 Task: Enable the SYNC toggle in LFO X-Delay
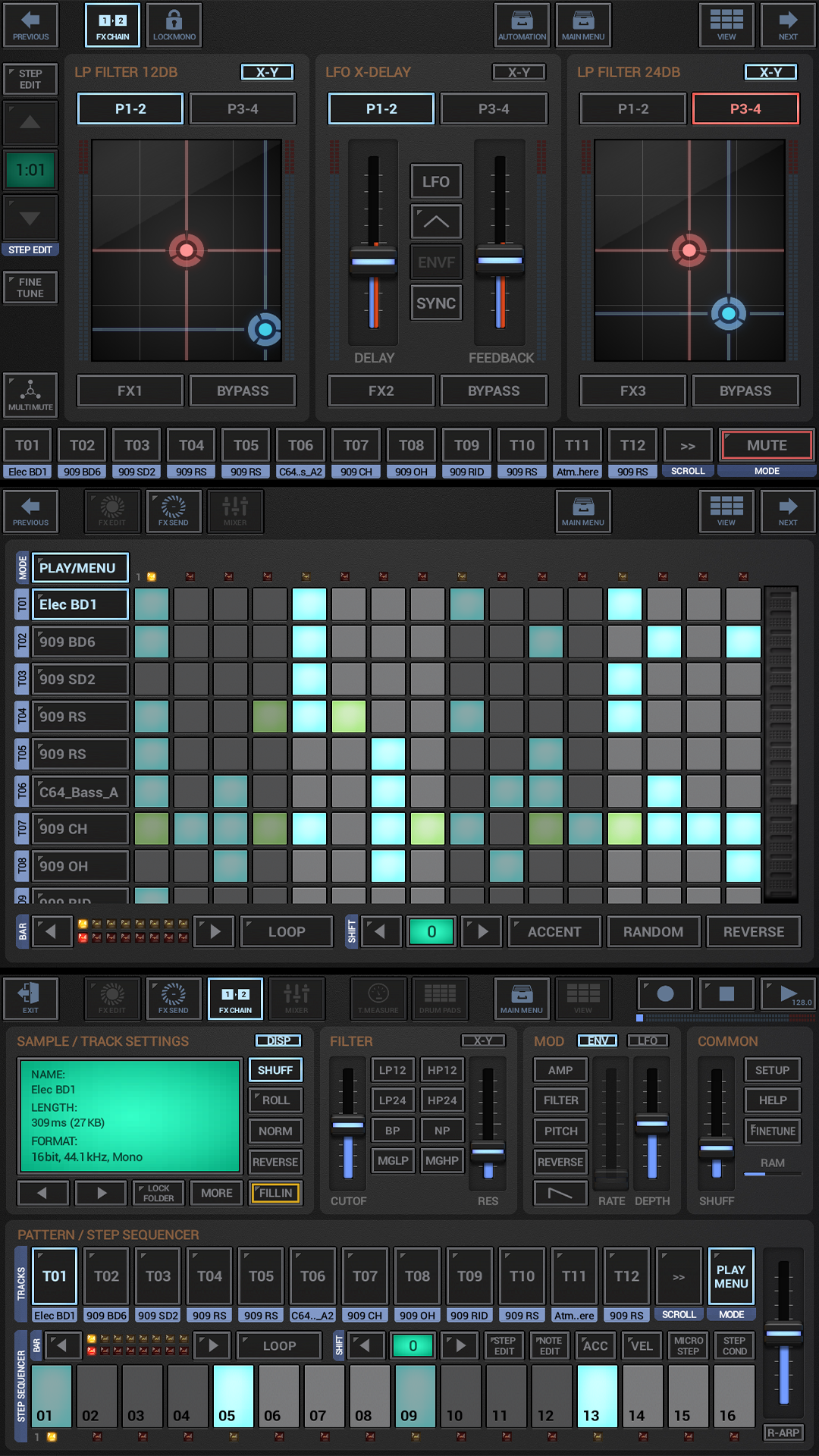436,303
